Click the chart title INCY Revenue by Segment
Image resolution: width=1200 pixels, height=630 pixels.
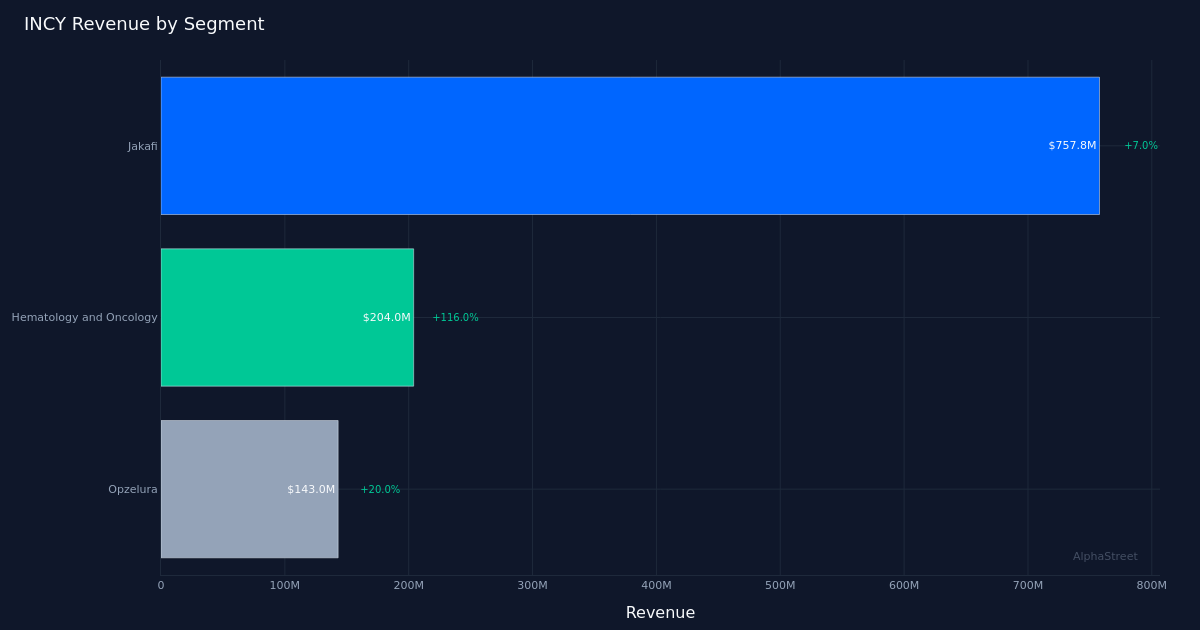point(144,23)
